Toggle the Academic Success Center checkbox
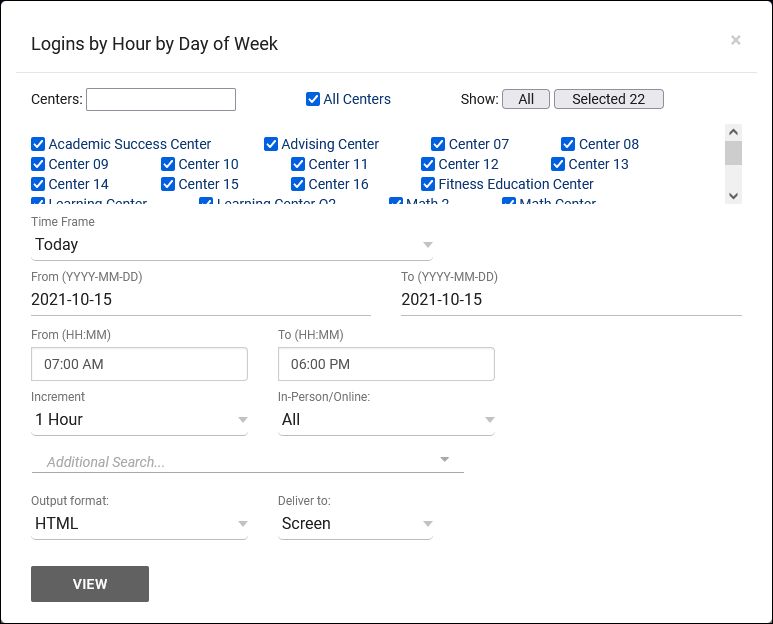Screen dimensions: 773x624 pyautogui.click(x=38, y=144)
